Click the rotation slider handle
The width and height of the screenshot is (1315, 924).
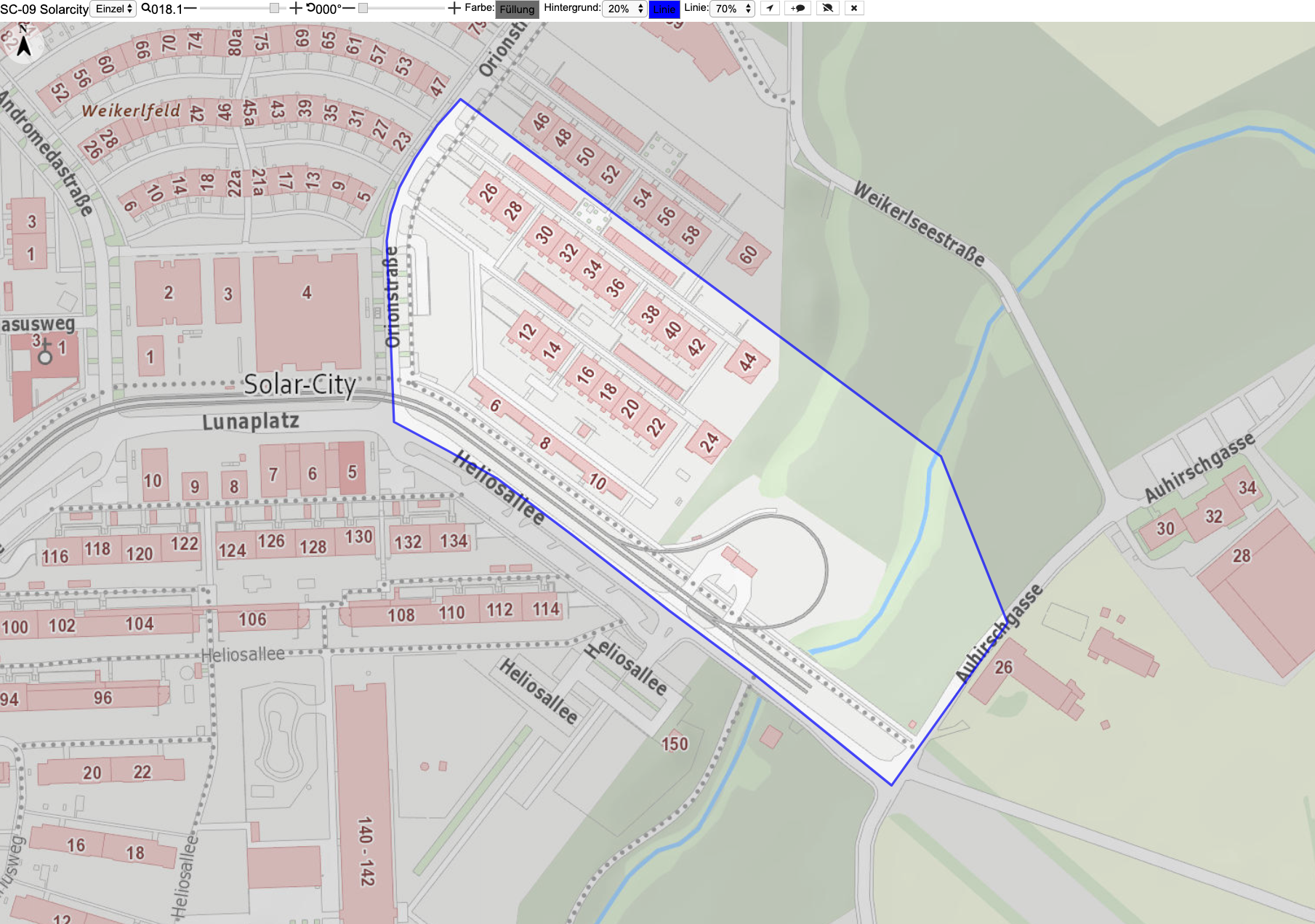click(x=363, y=9)
